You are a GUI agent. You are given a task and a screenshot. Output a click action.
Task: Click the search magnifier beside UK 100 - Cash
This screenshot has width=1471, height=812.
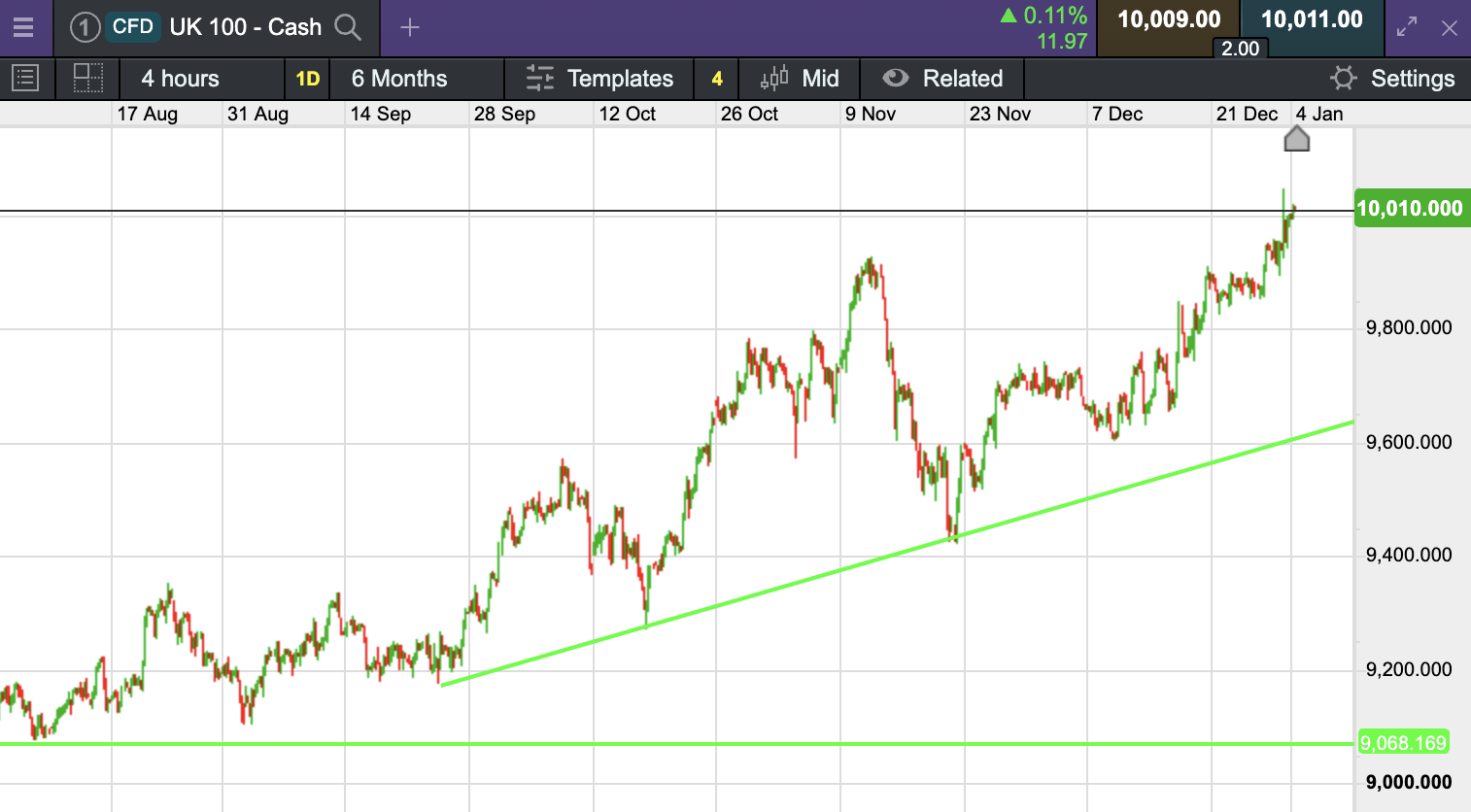[x=348, y=27]
